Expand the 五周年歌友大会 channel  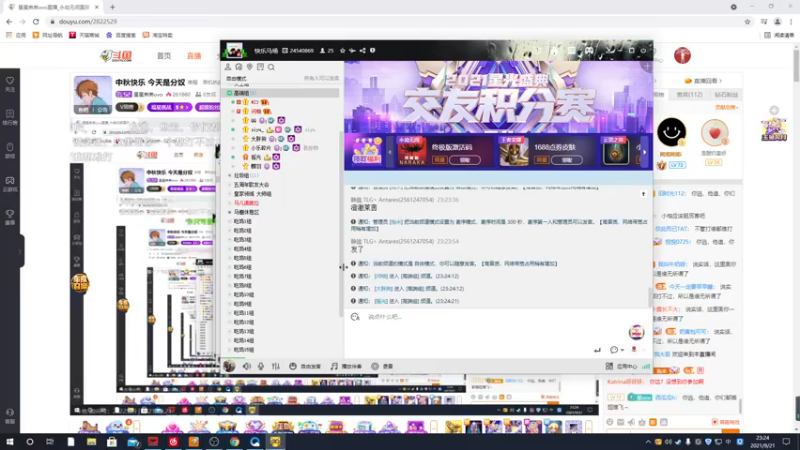pos(251,185)
